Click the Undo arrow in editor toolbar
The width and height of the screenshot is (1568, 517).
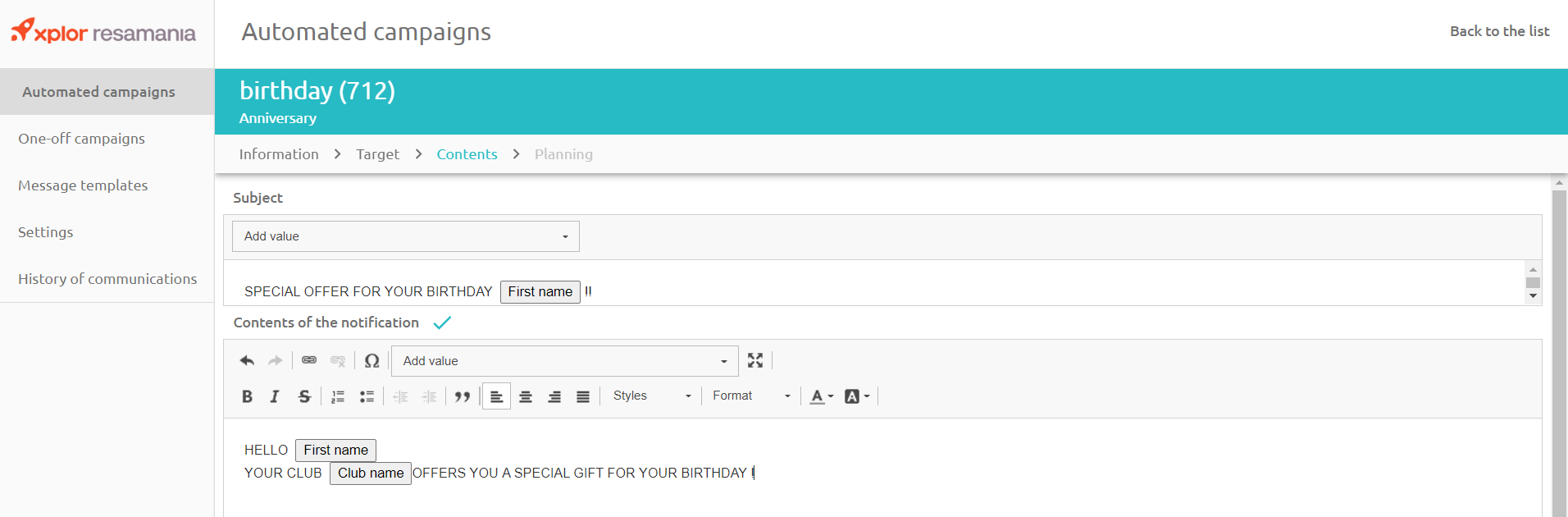[247, 361]
